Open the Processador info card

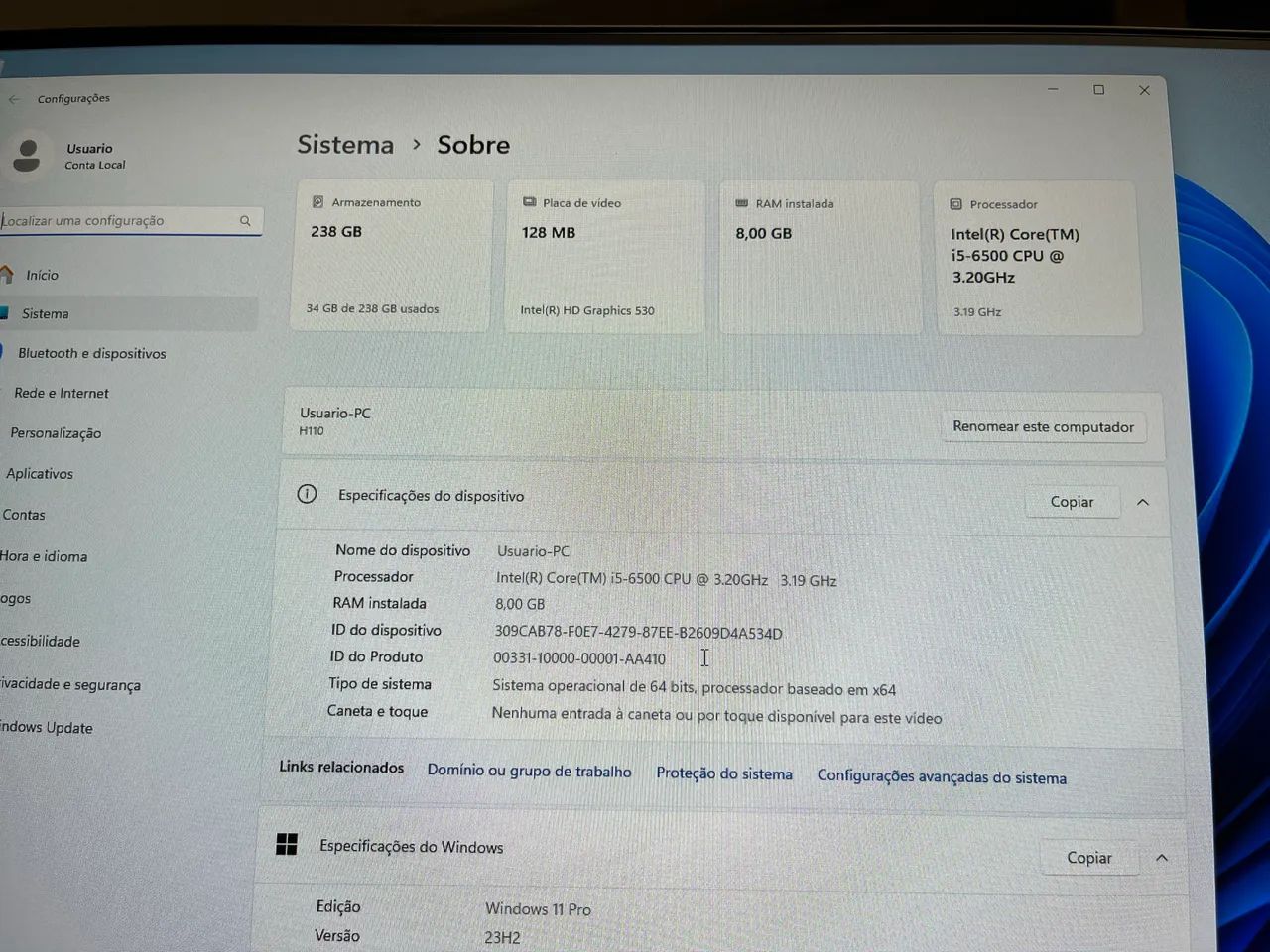1037,258
